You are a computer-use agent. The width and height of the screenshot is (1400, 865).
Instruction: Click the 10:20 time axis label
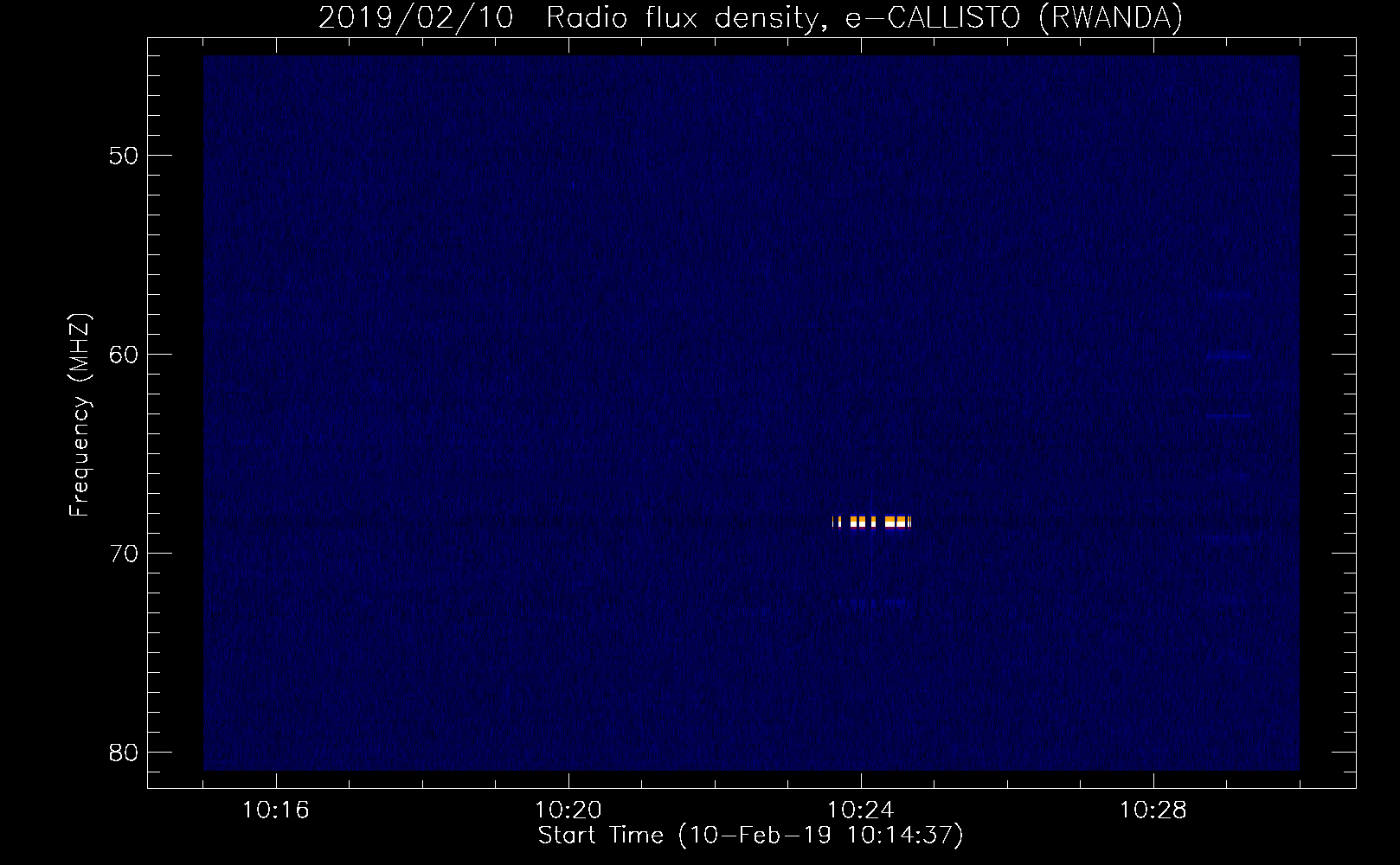click(x=568, y=811)
